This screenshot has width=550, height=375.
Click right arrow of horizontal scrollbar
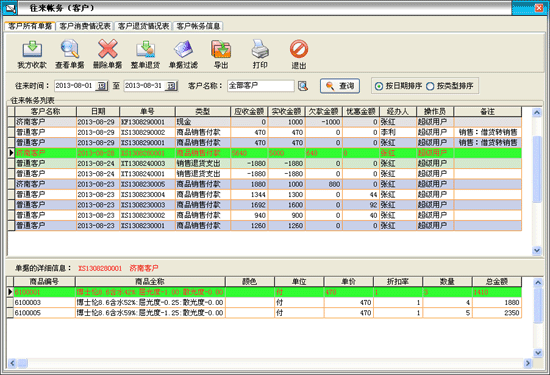[x=528, y=363]
